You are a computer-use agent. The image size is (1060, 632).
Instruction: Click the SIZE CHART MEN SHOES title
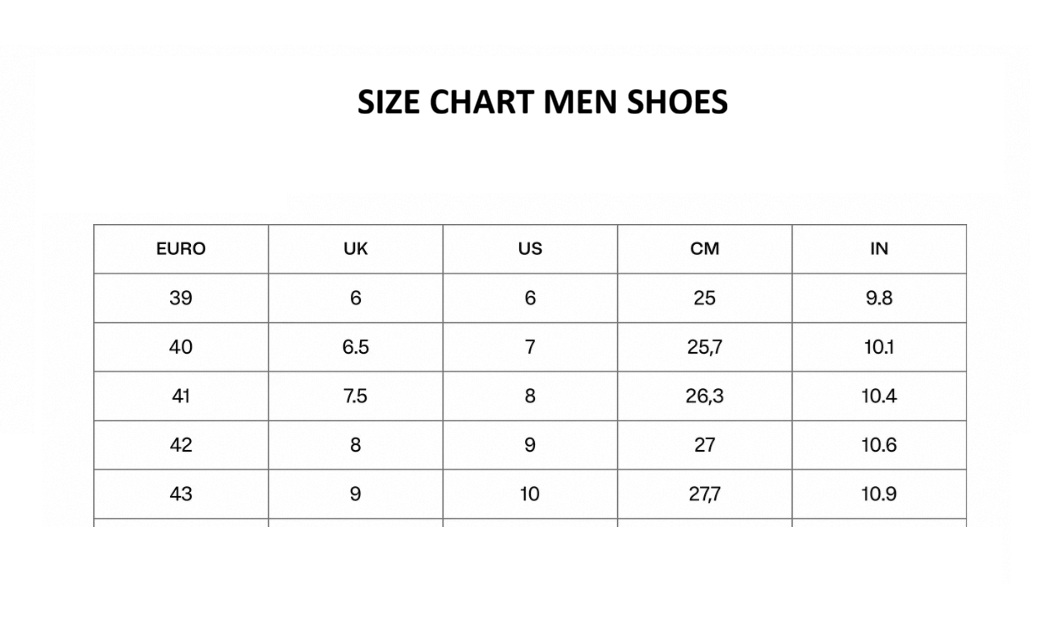pos(542,102)
